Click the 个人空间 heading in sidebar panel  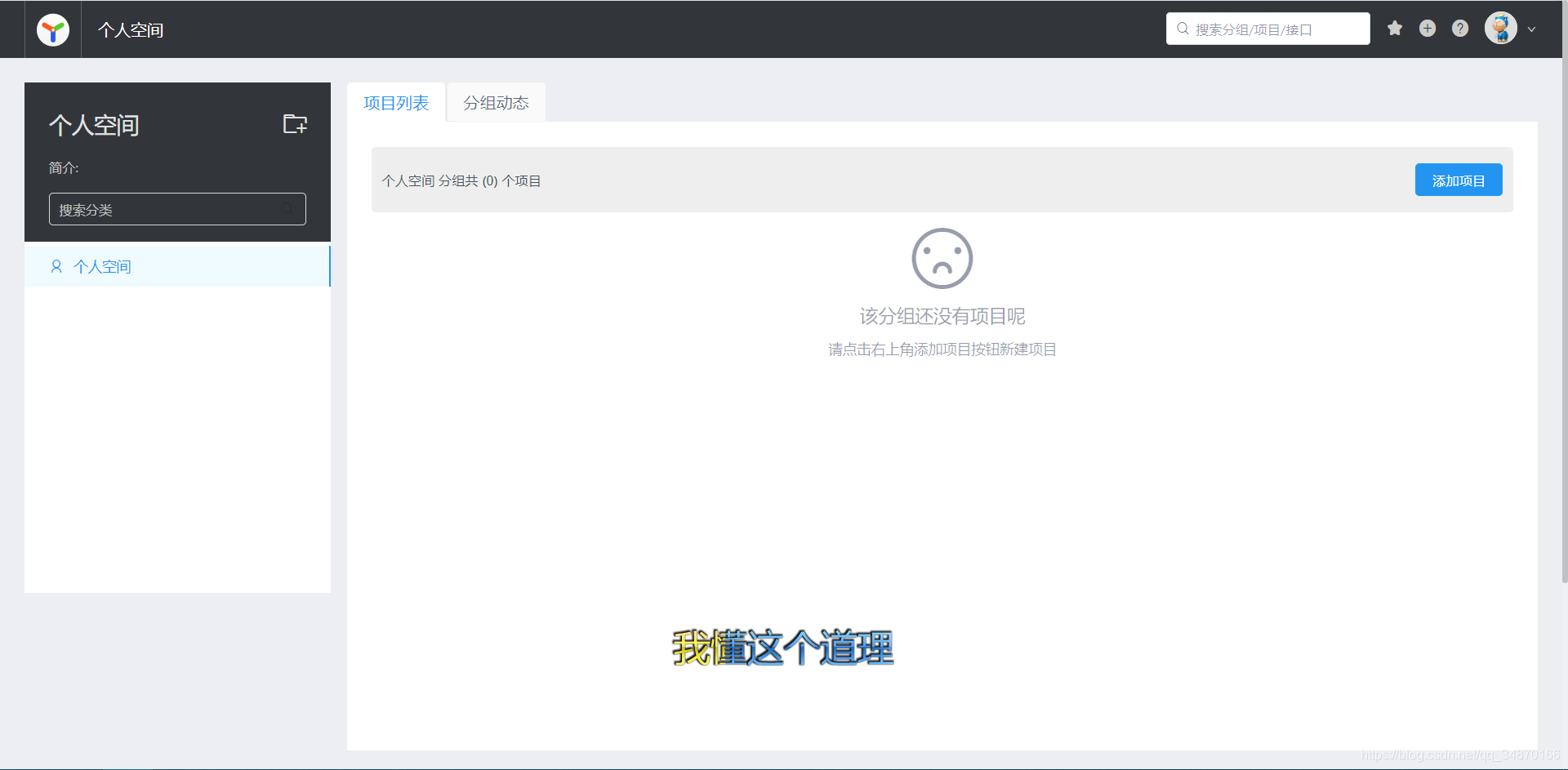94,125
